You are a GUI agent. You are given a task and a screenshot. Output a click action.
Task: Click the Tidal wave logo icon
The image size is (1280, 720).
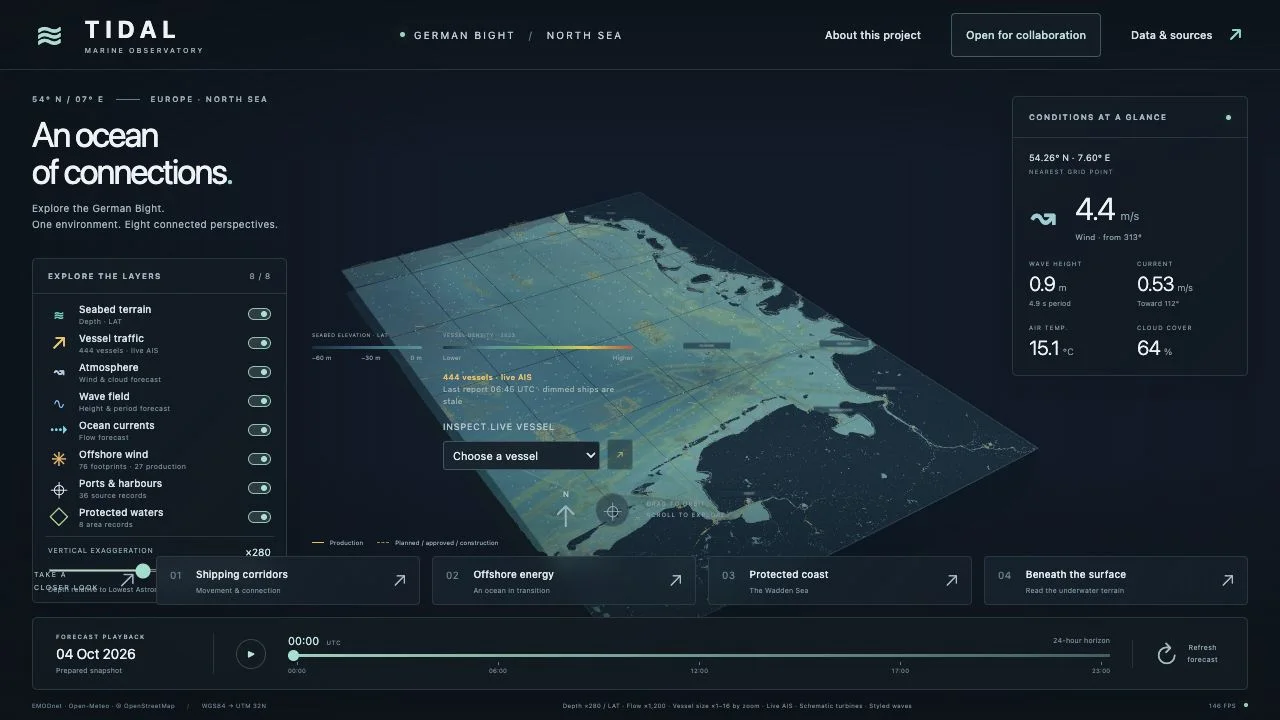point(49,36)
